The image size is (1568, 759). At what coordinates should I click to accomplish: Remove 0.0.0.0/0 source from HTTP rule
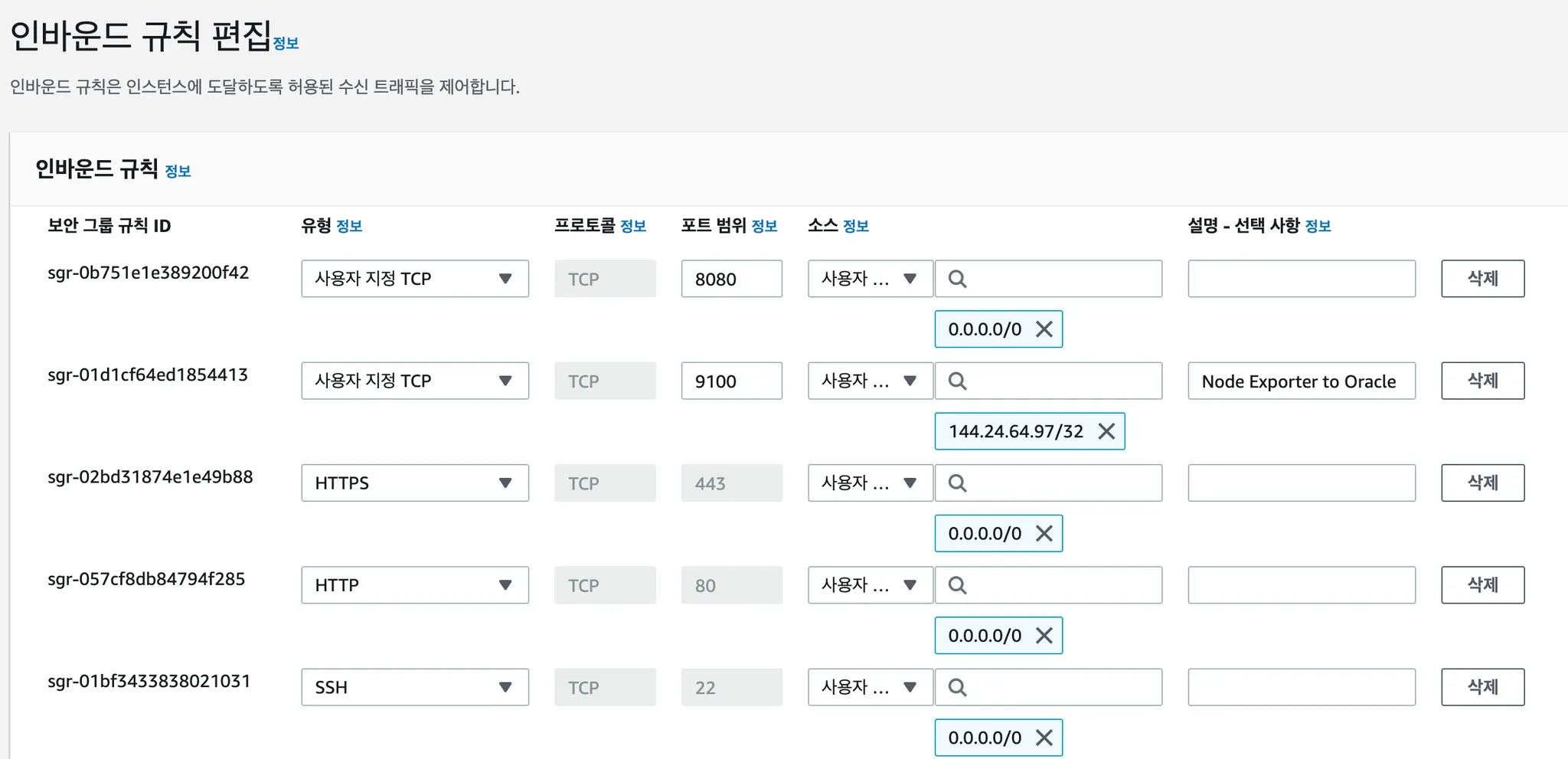pos(1044,636)
